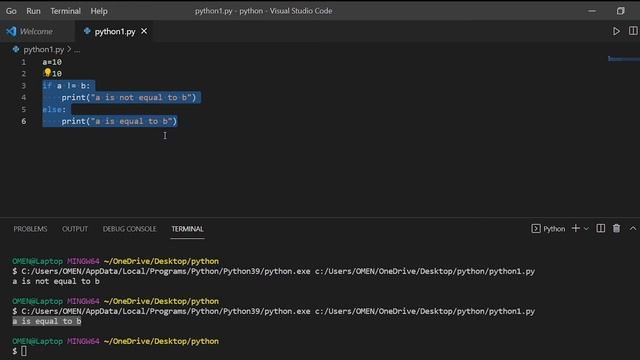This screenshot has width=640, height=360.
Task: Click print("a is equal to b") line
Action: click(x=119, y=121)
